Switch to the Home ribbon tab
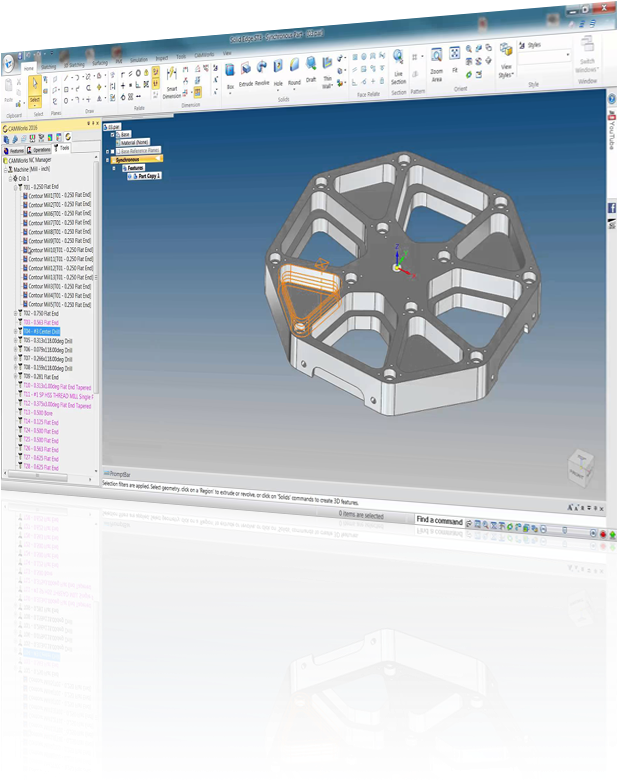Viewport: 617px width, 780px height. tap(28, 68)
